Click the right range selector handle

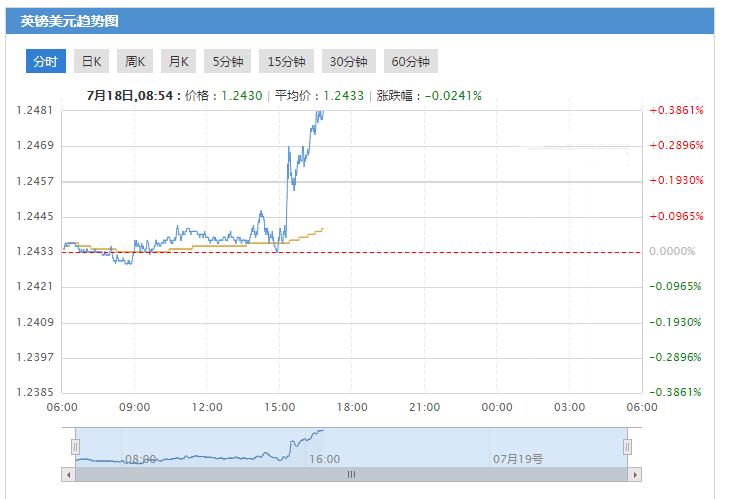[x=627, y=446]
